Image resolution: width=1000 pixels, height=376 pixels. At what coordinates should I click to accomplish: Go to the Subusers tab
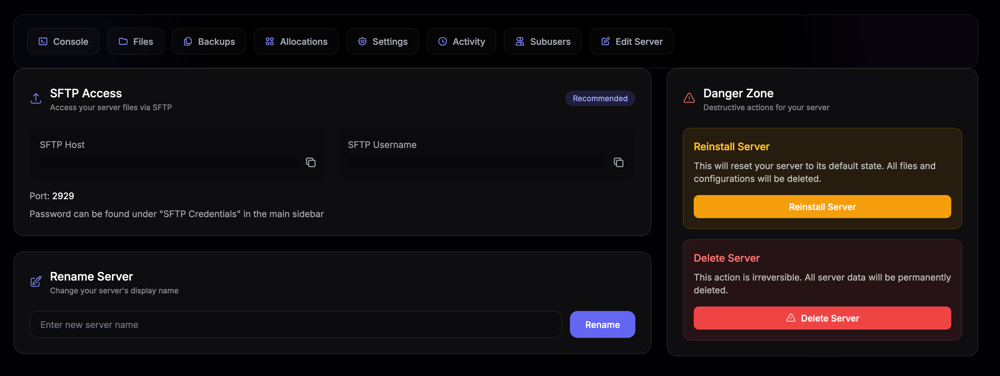coord(543,41)
